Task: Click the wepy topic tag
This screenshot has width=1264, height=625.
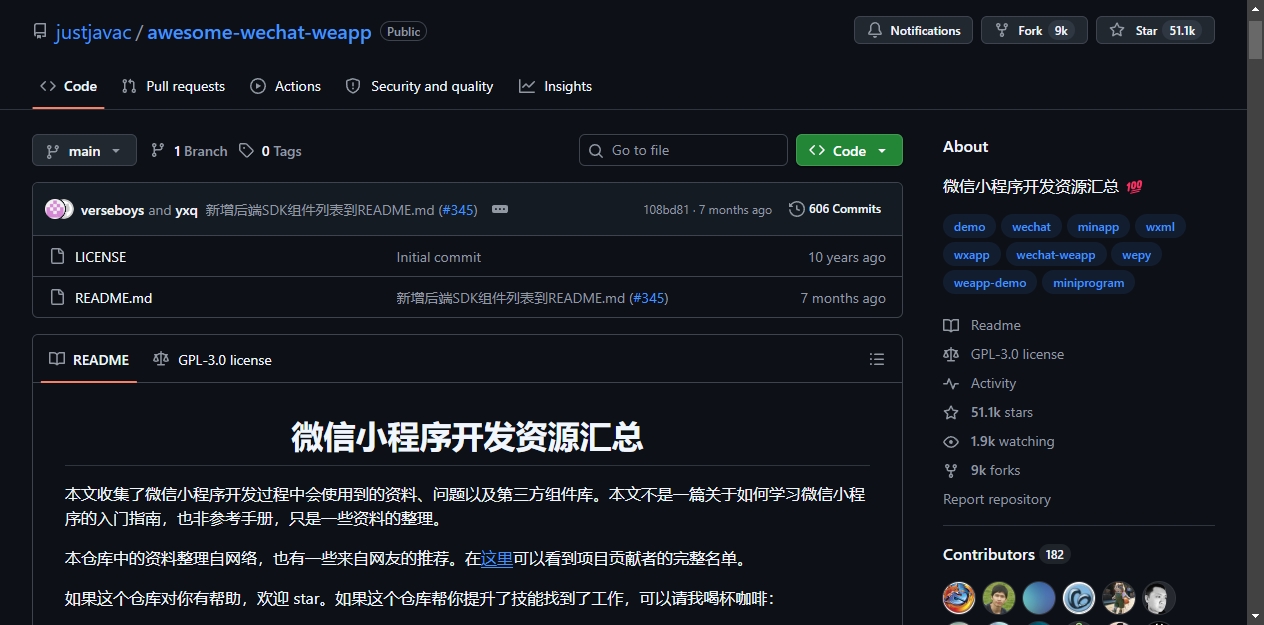Action: point(1136,255)
